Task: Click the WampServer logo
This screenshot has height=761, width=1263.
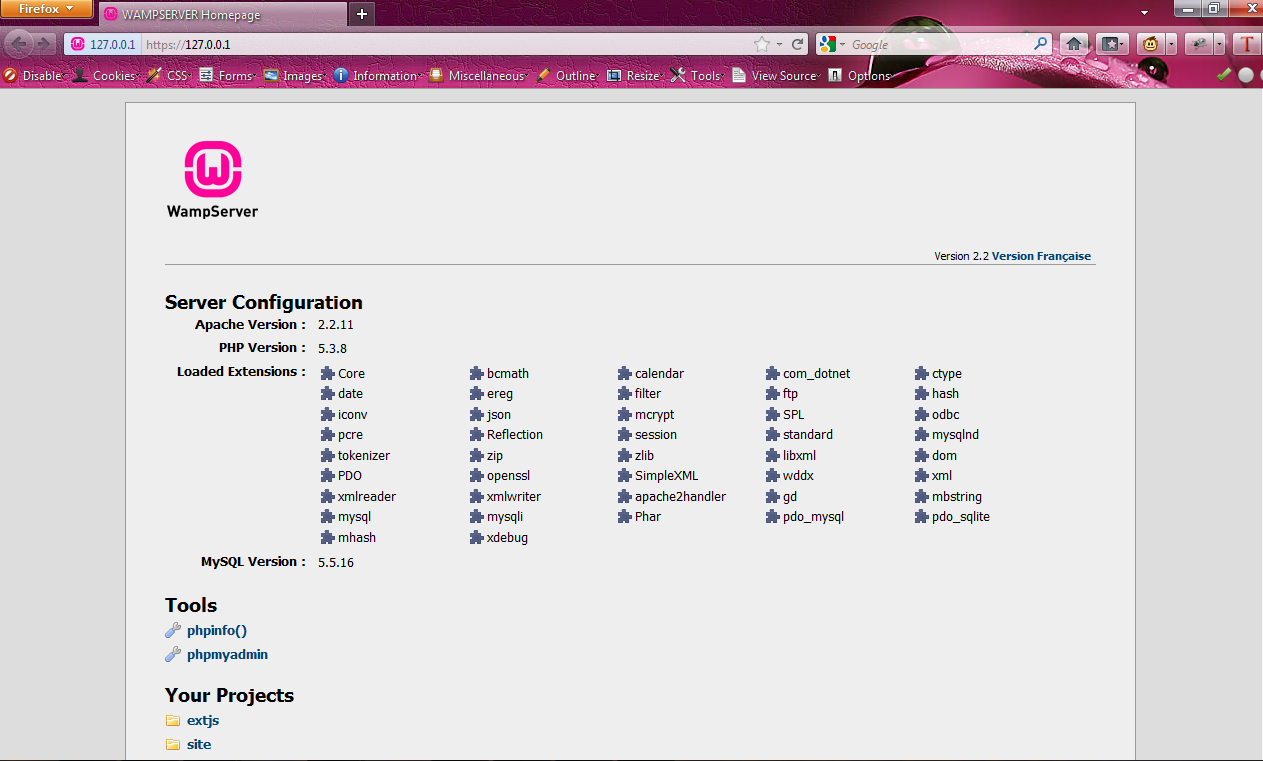Action: [x=212, y=180]
